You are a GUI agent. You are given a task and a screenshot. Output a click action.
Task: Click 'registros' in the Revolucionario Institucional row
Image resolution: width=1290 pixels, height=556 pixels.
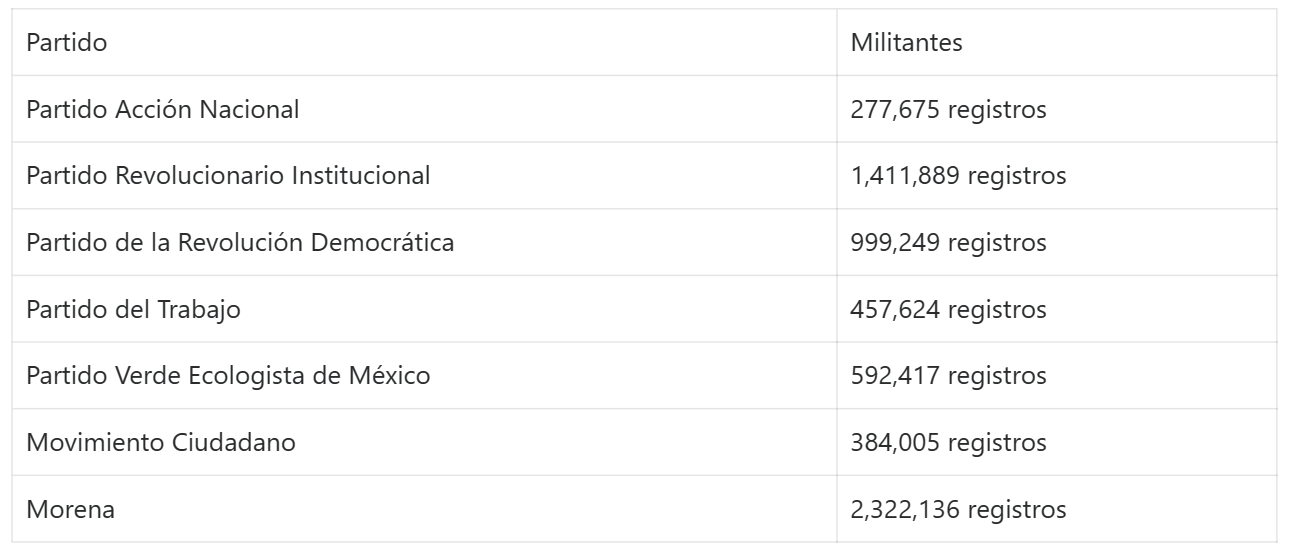pyautogui.click(x=1017, y=176)
